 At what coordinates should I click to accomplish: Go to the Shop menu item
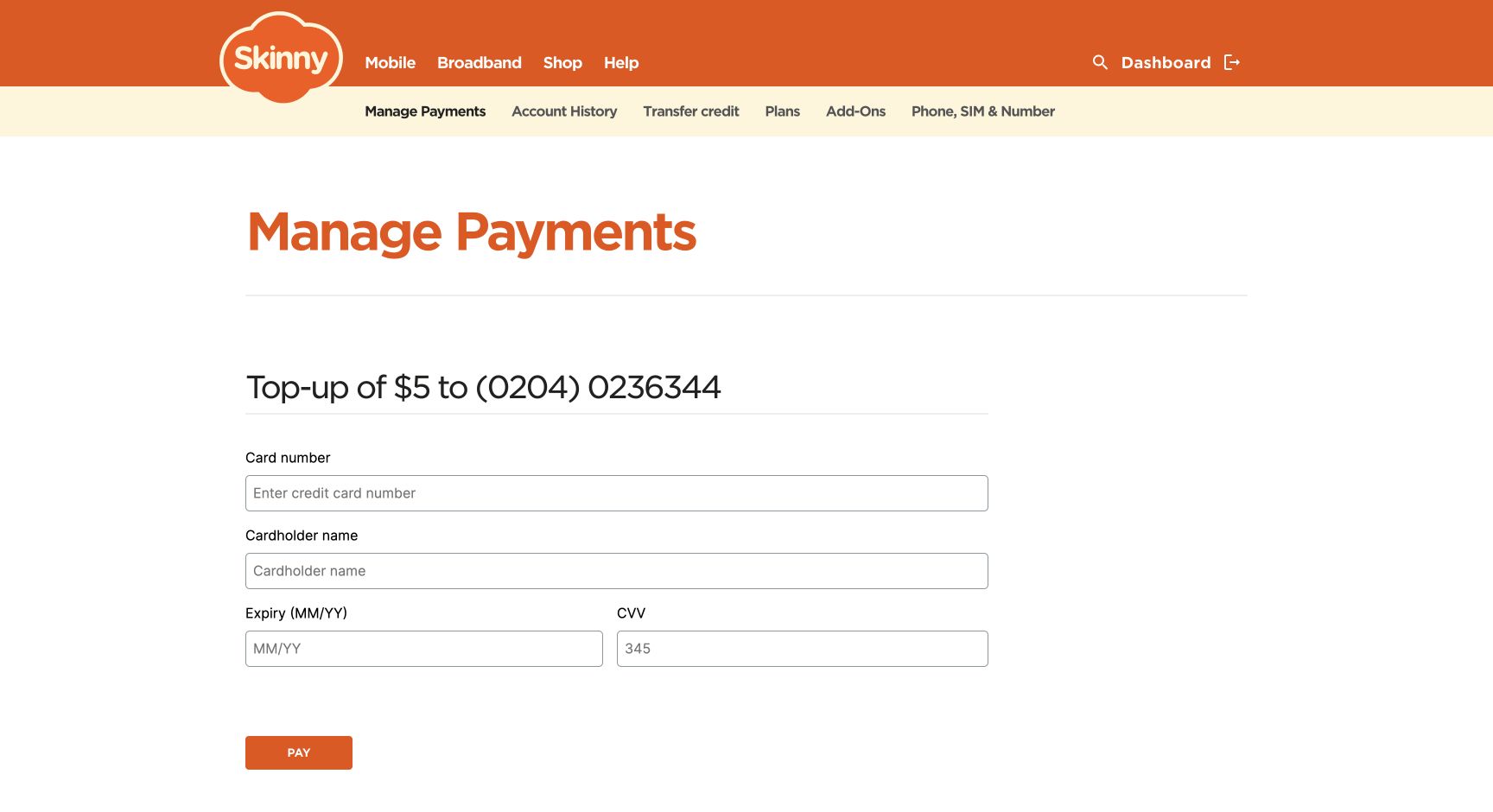tap(562, 63)
